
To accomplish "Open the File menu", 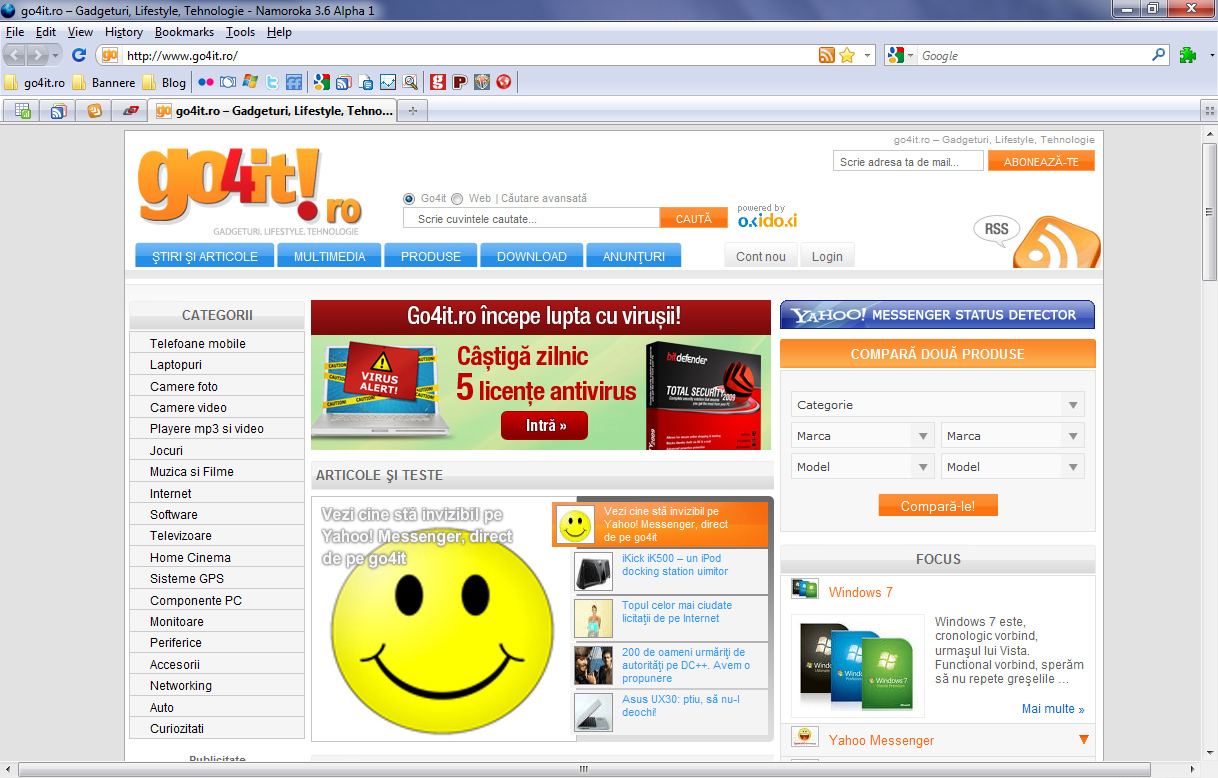I will click(x=15, y=32).
